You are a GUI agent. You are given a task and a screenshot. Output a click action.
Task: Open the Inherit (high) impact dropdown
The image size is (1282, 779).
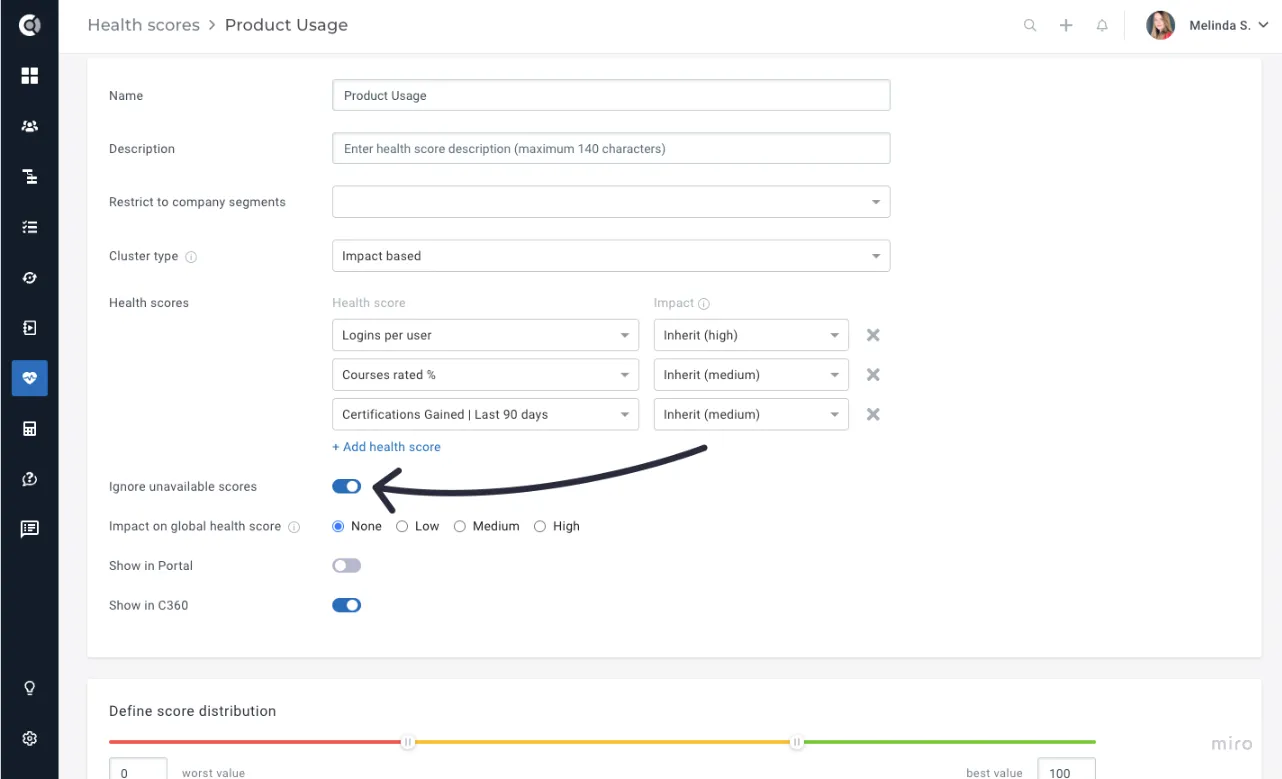751,335
